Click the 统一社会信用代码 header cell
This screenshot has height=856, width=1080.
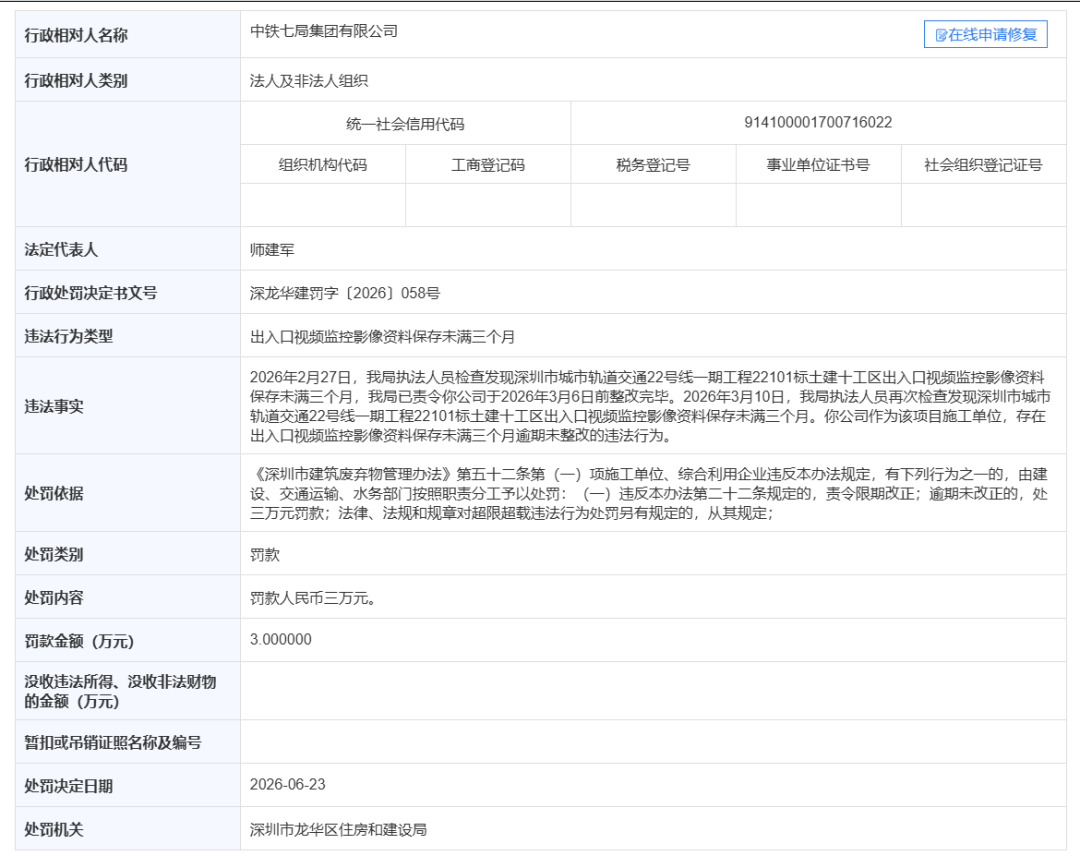(405, 124)
